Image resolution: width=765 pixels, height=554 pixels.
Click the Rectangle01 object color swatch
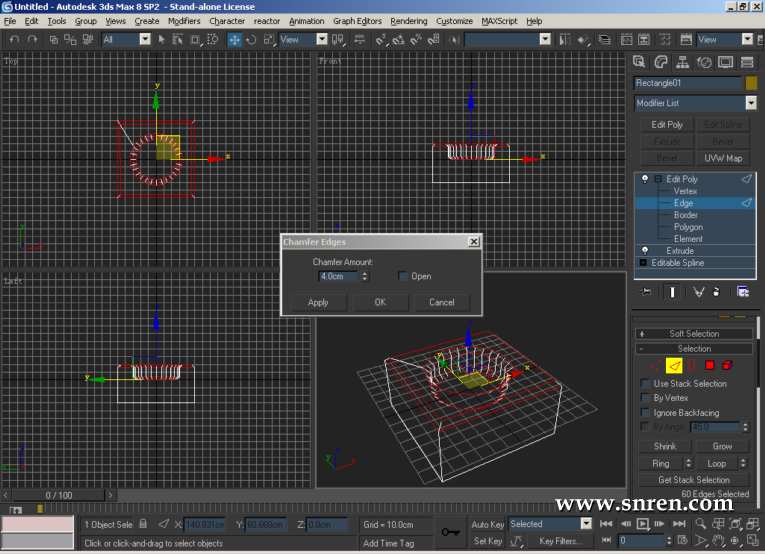pyautogui.click(x=751, y=83)
